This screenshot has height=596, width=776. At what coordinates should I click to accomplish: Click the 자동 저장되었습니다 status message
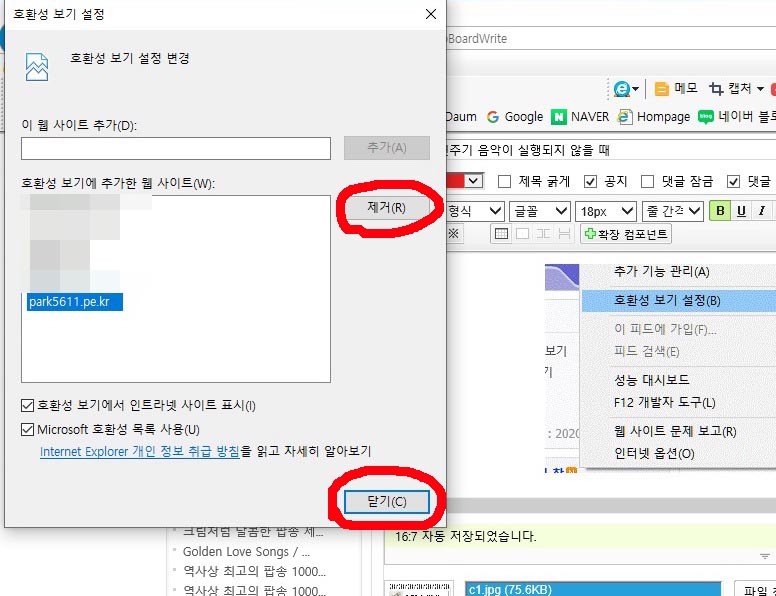pyautogui.click(x=465, y=537)
